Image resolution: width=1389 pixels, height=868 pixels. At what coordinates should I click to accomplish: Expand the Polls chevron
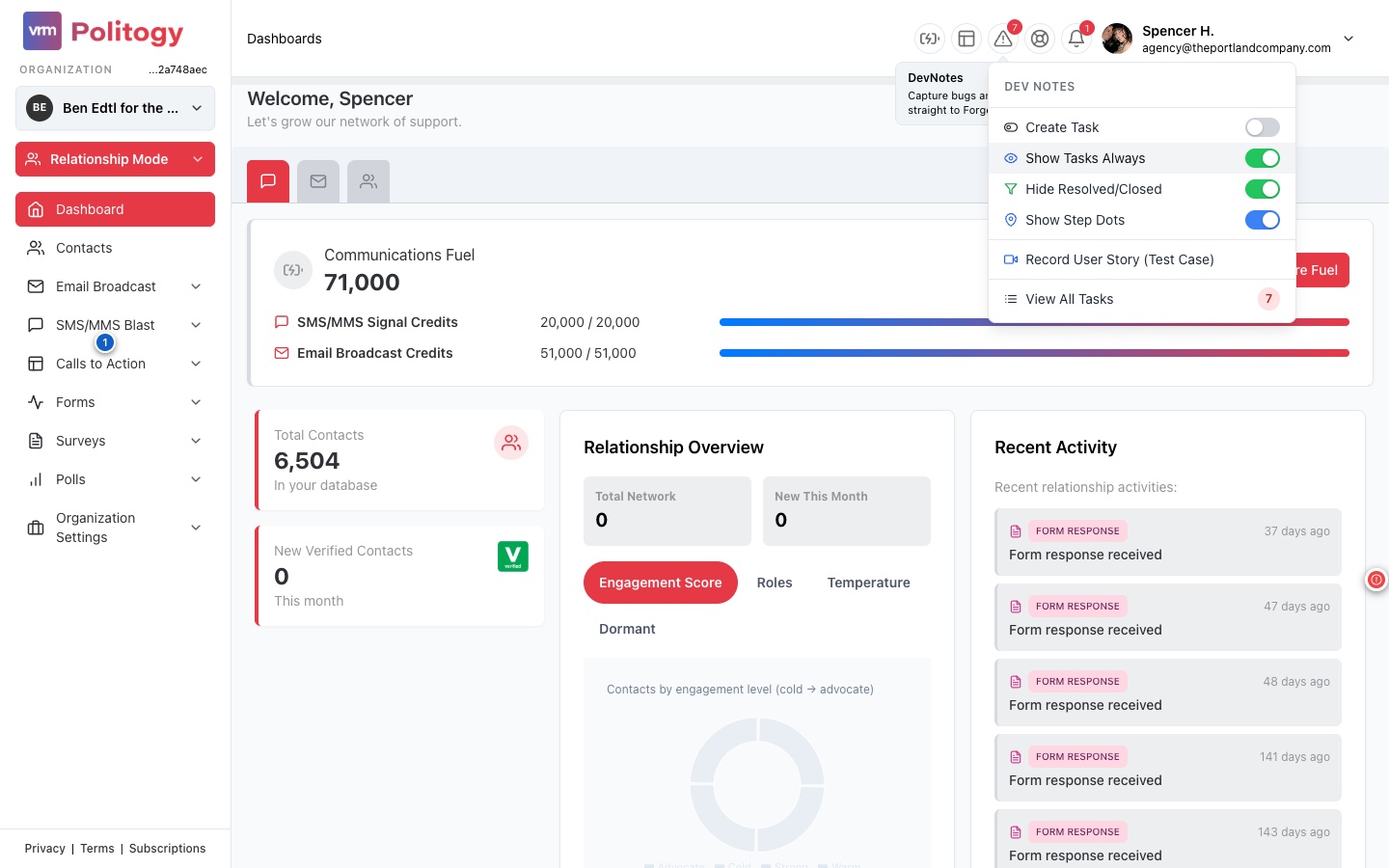pyautogui.click(x=196, y=479)
